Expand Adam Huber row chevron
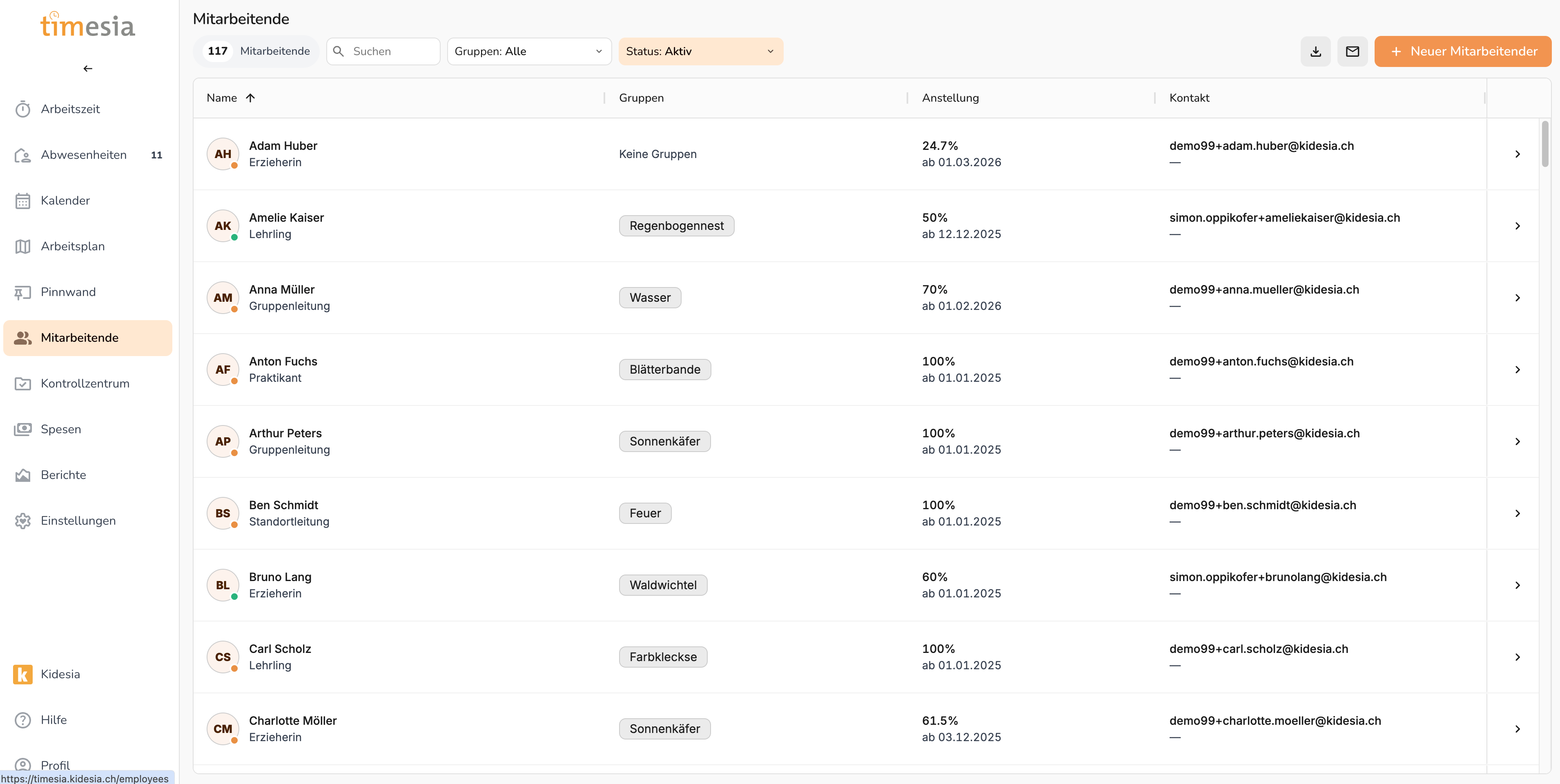The image size is (1560, 784). [1517, 154]
